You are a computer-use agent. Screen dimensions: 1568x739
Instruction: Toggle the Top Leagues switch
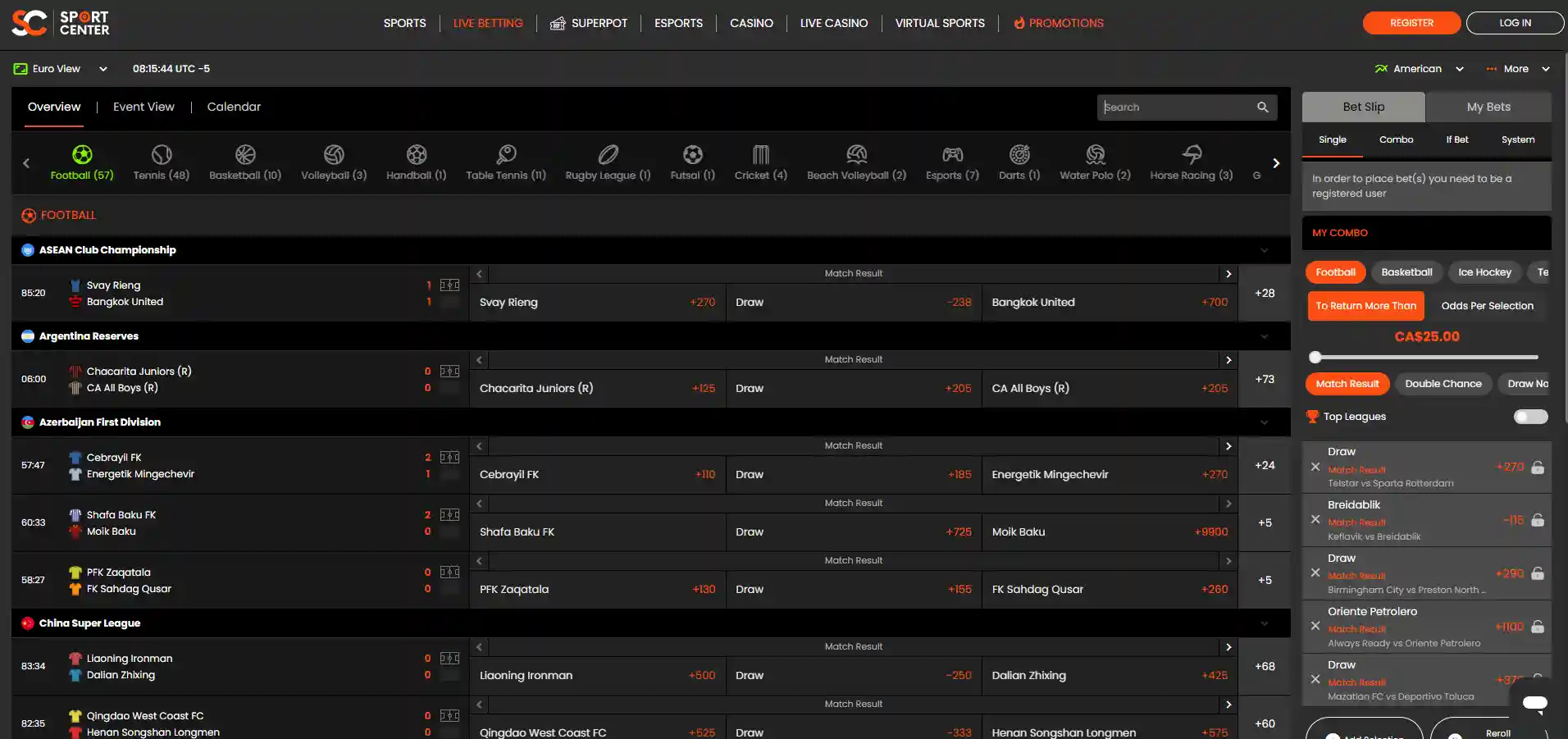coord(1530,417)
